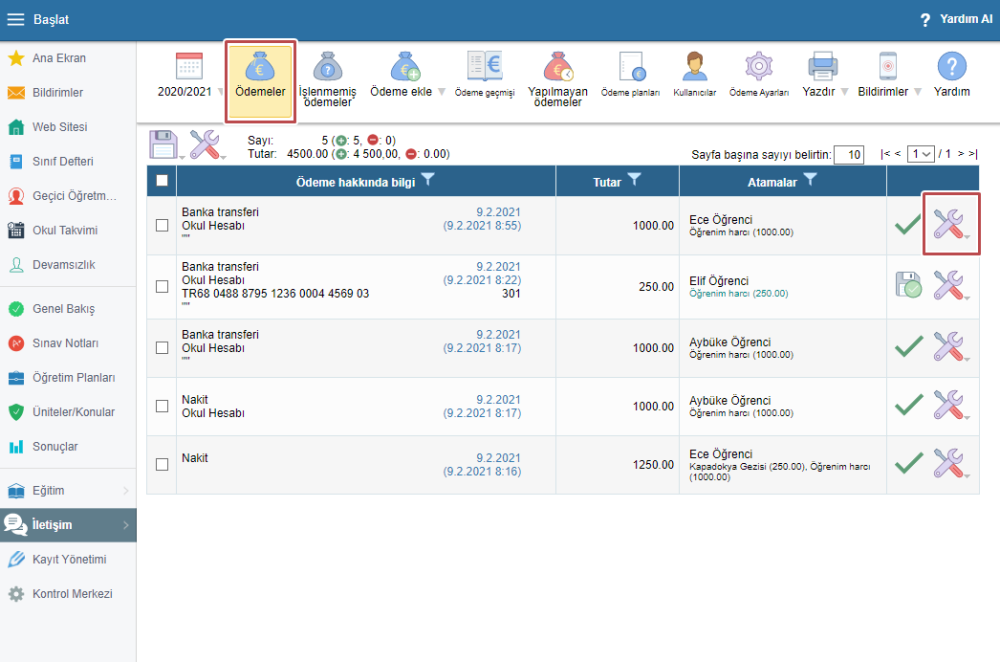Go to the previous page of results

(x=897, y=154)
